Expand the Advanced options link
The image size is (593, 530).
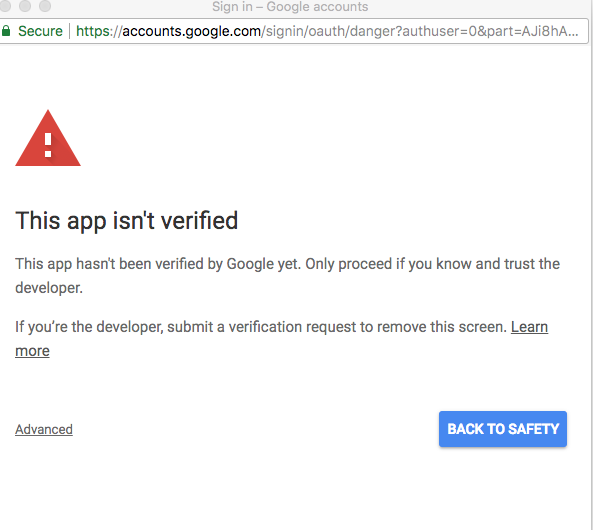point(44,429)
